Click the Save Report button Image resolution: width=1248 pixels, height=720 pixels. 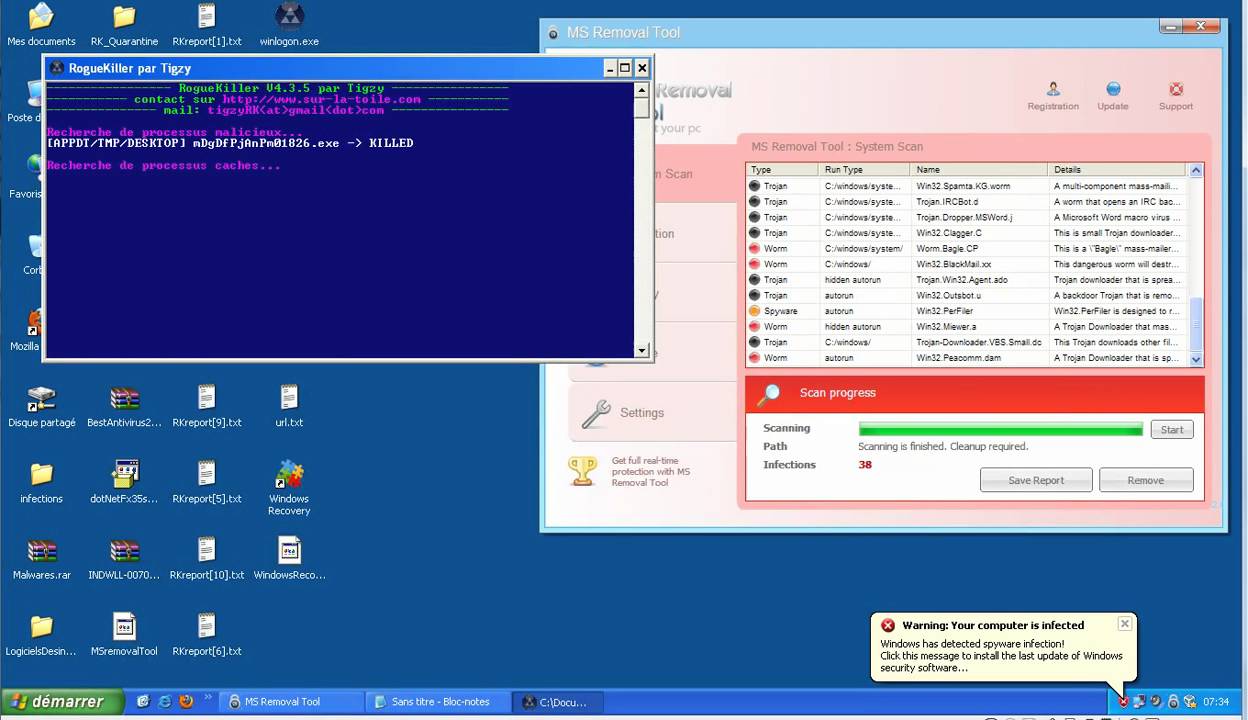click(1036, 480)
